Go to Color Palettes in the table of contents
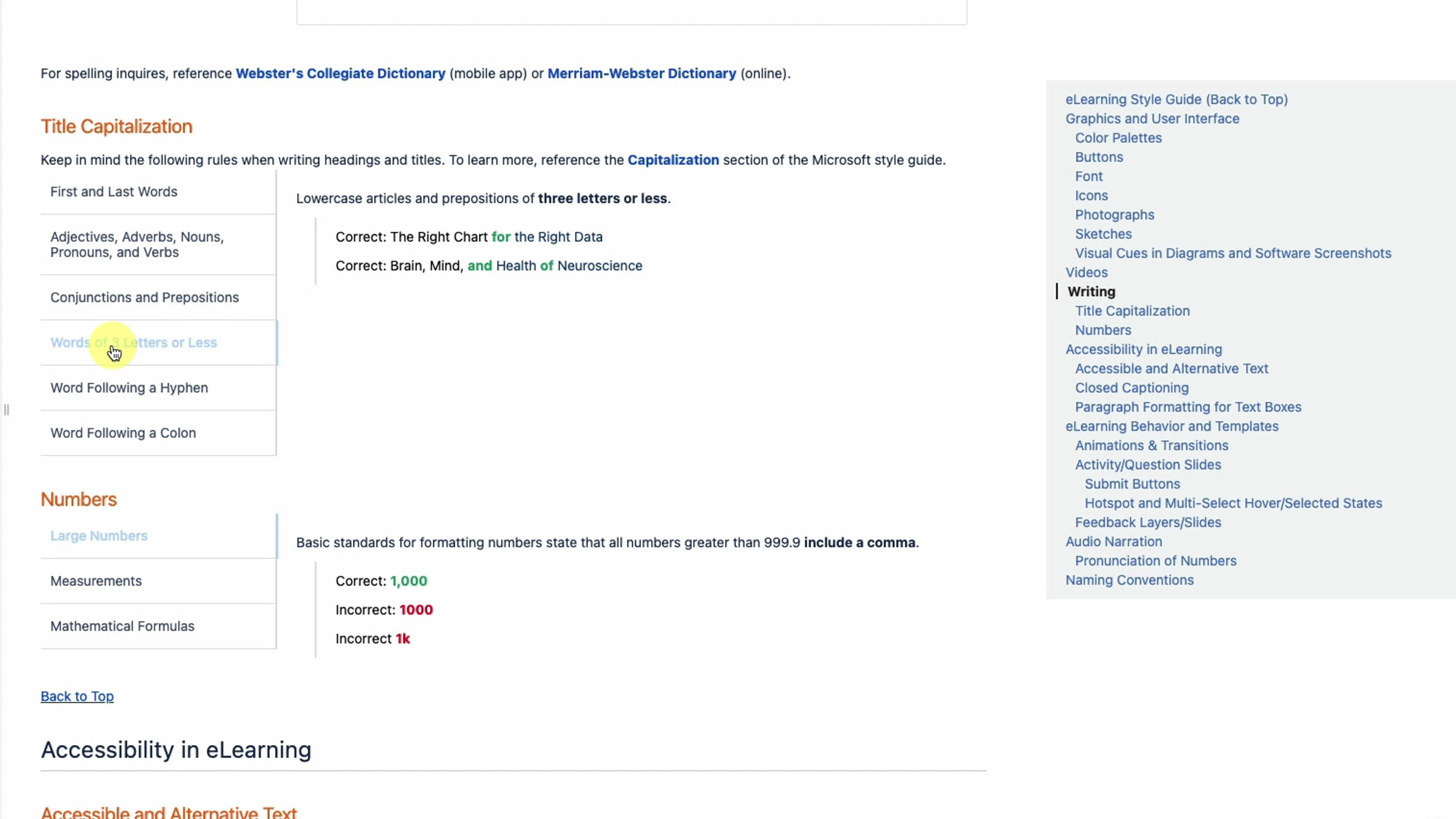The height and width of the screenshot is (819, 1456). click(1118, 138)
